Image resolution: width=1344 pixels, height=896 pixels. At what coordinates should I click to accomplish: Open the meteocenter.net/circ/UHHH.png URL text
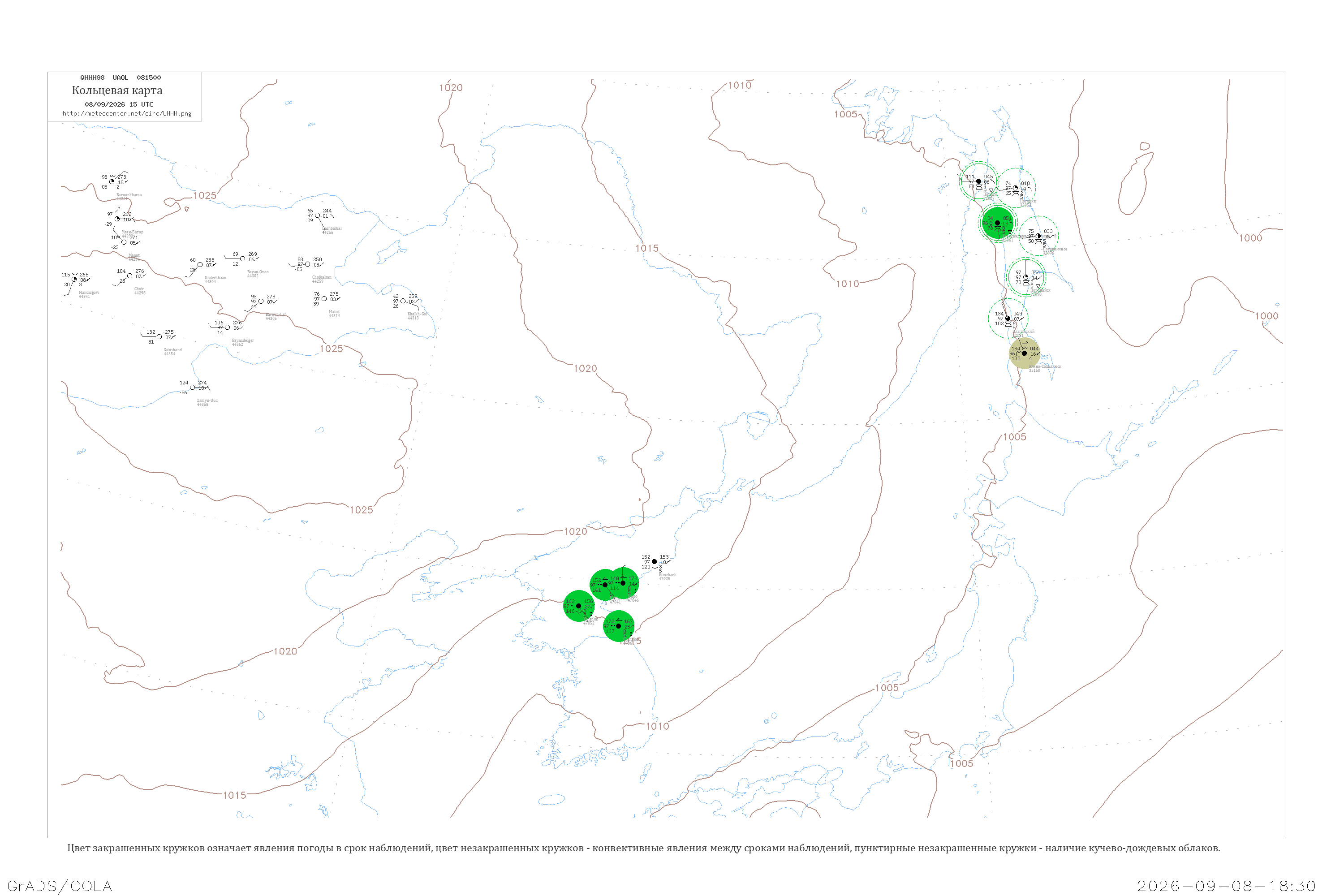point(127,114)
